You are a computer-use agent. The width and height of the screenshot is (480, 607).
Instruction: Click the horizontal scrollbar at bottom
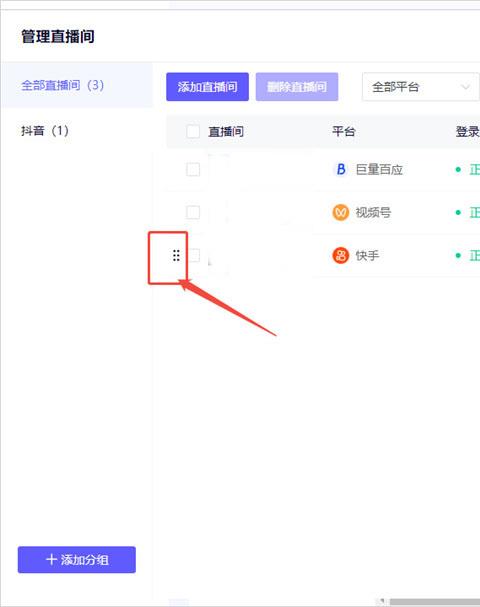(x=434, y=602)
